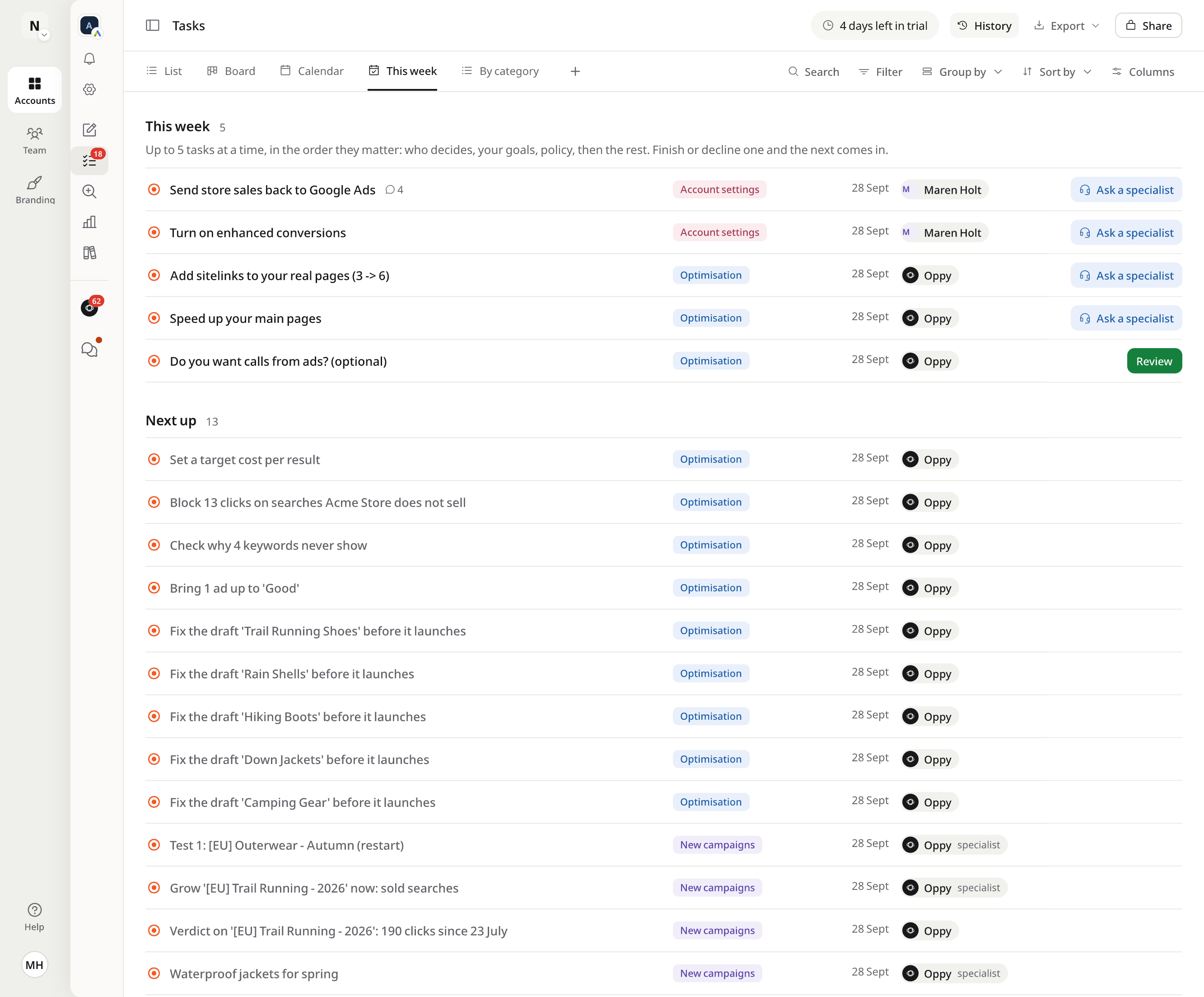
Task: Switch to the Board tab
Action: point(231,71)
